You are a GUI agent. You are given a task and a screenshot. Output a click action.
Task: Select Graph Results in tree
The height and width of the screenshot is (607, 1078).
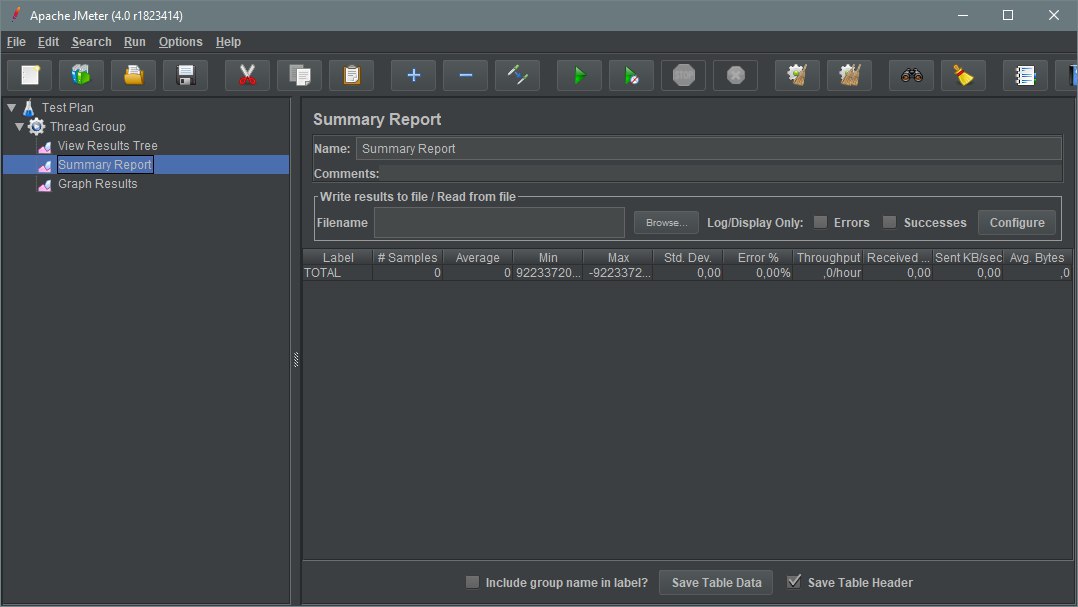(x=98, y=184)
